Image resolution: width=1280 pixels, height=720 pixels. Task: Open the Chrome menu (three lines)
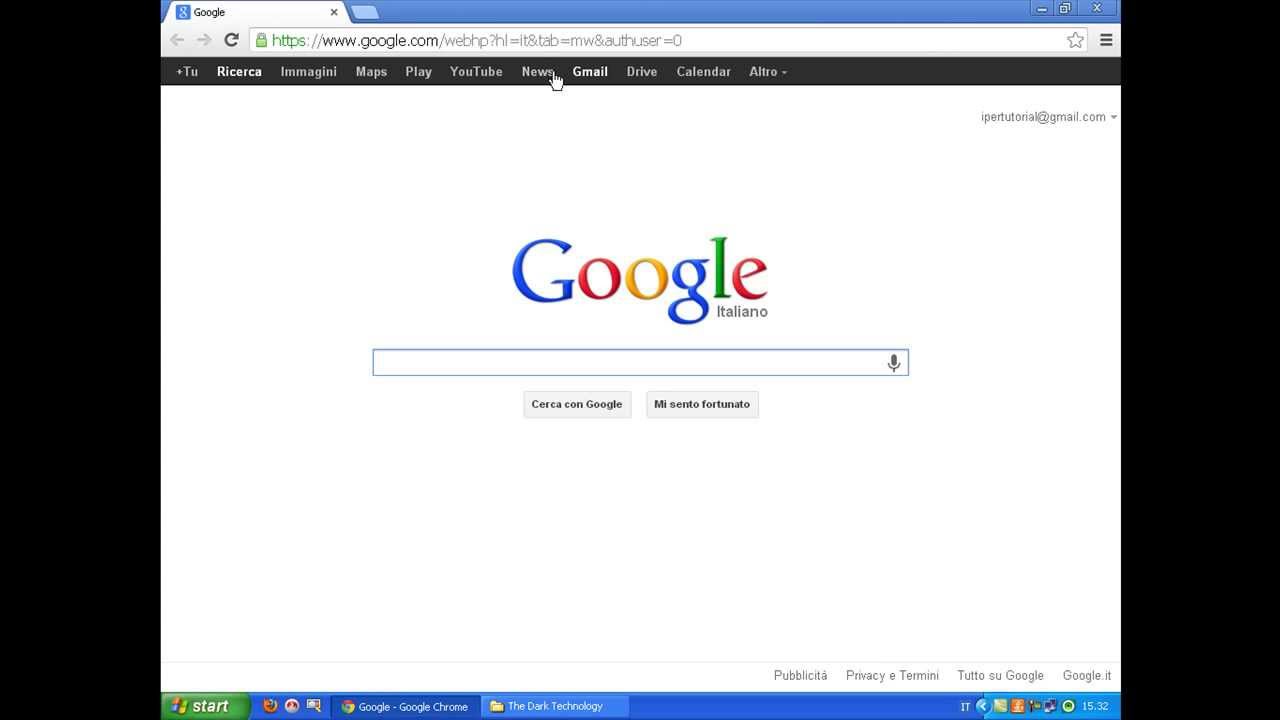click(1106, 40)
